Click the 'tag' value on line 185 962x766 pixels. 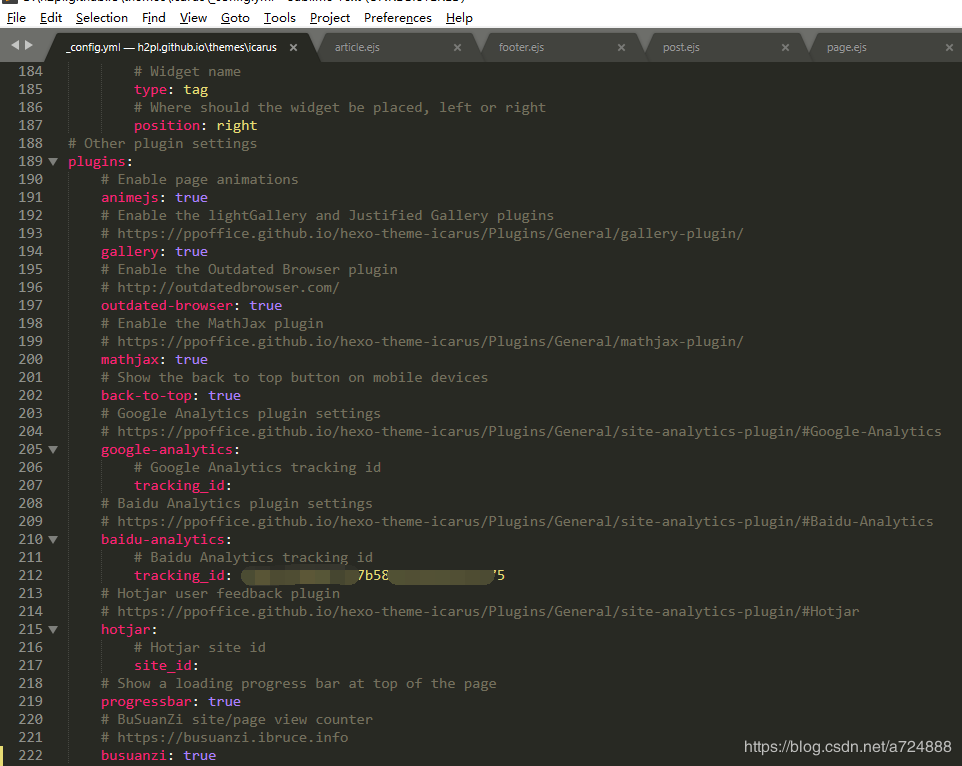[196, 90]
